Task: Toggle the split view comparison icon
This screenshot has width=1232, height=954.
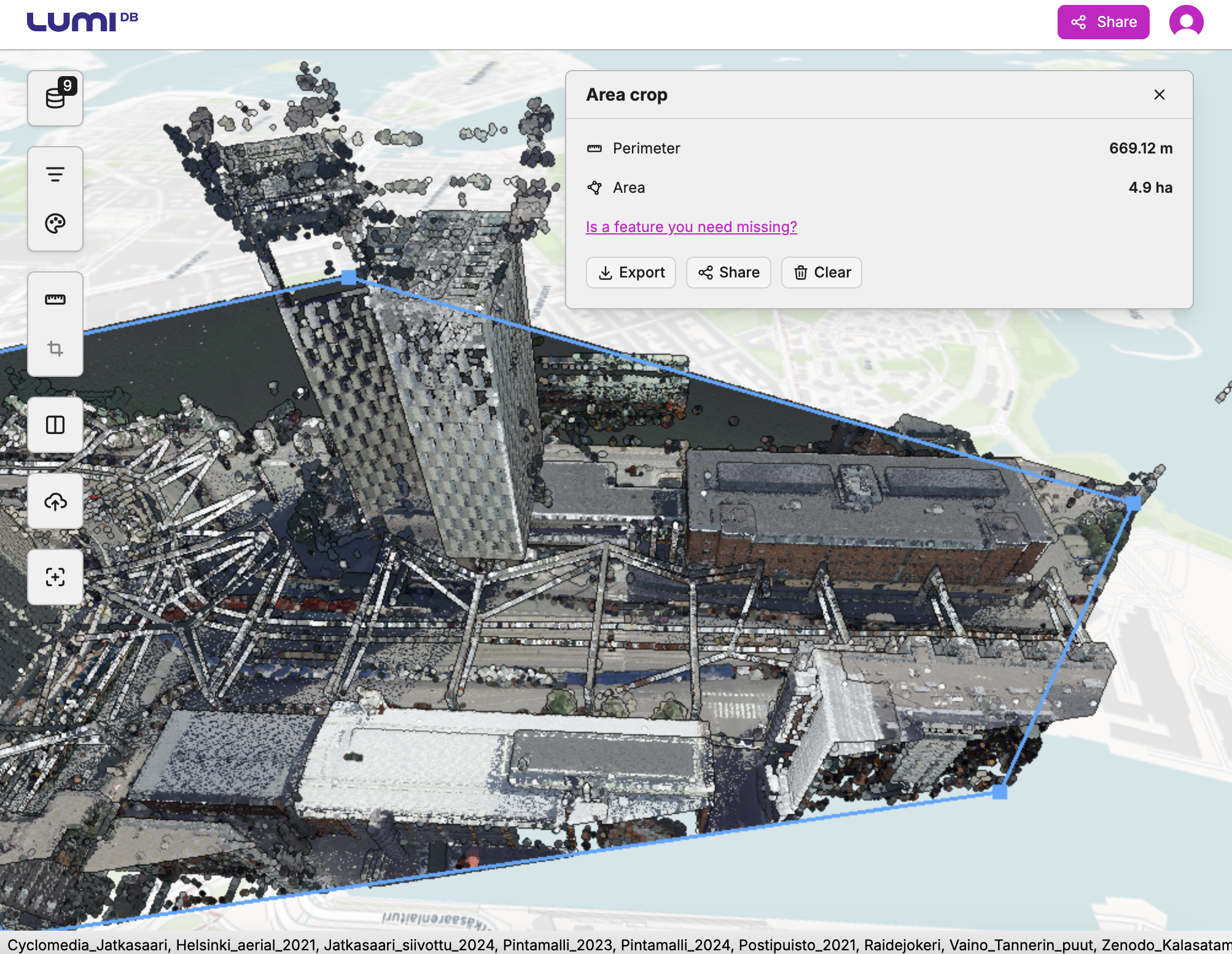Action: (55, 425)
